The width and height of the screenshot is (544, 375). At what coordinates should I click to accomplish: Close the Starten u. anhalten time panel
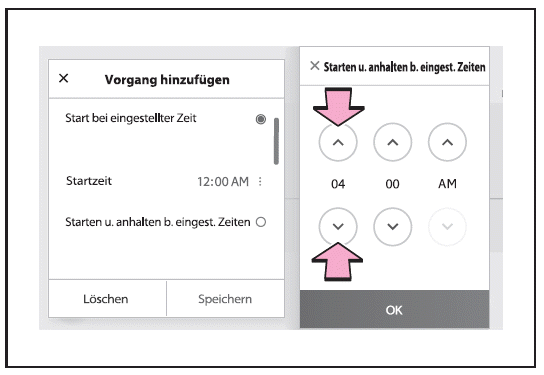[x=315, y=66]
